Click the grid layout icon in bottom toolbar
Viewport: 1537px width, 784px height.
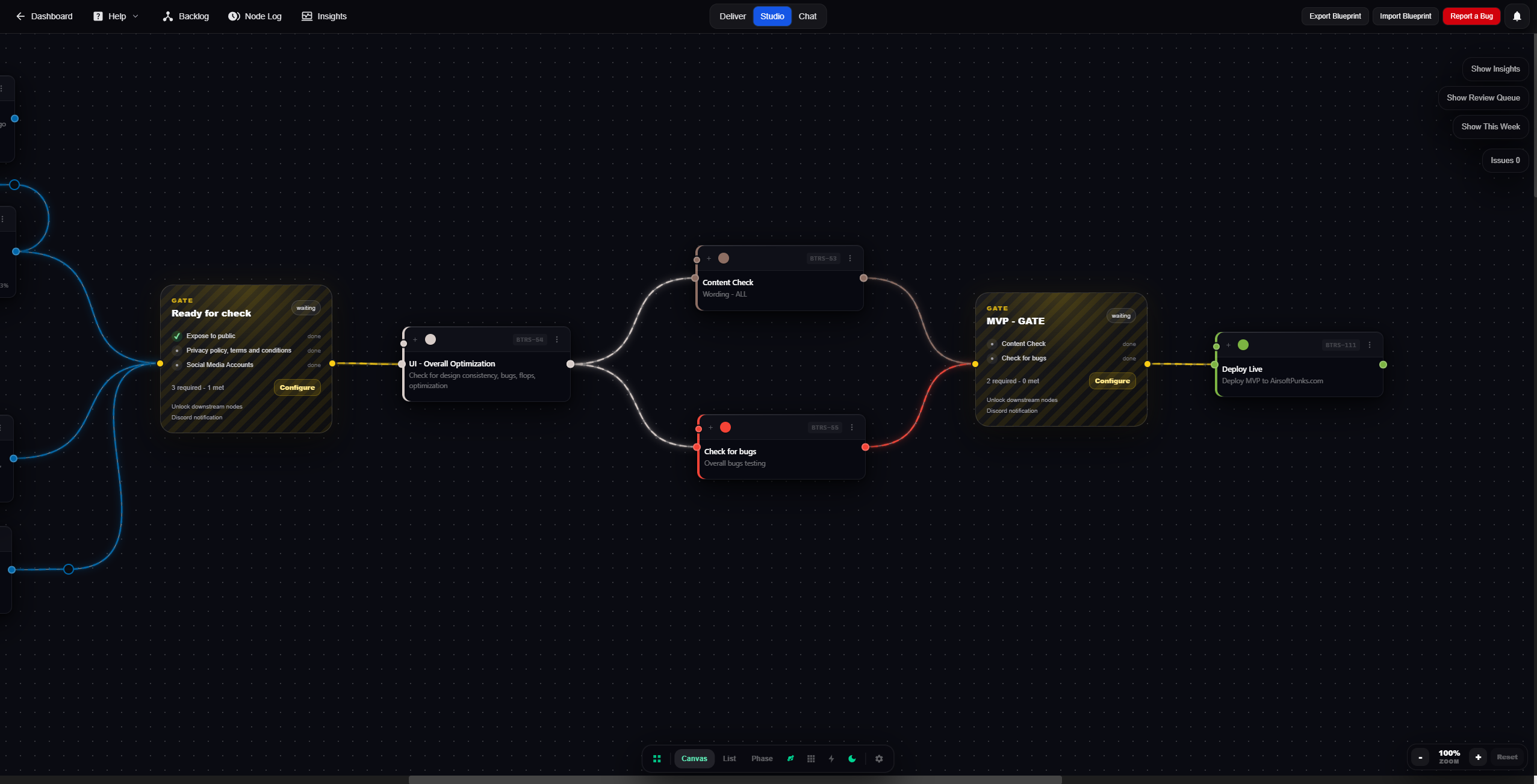point(657,759)
